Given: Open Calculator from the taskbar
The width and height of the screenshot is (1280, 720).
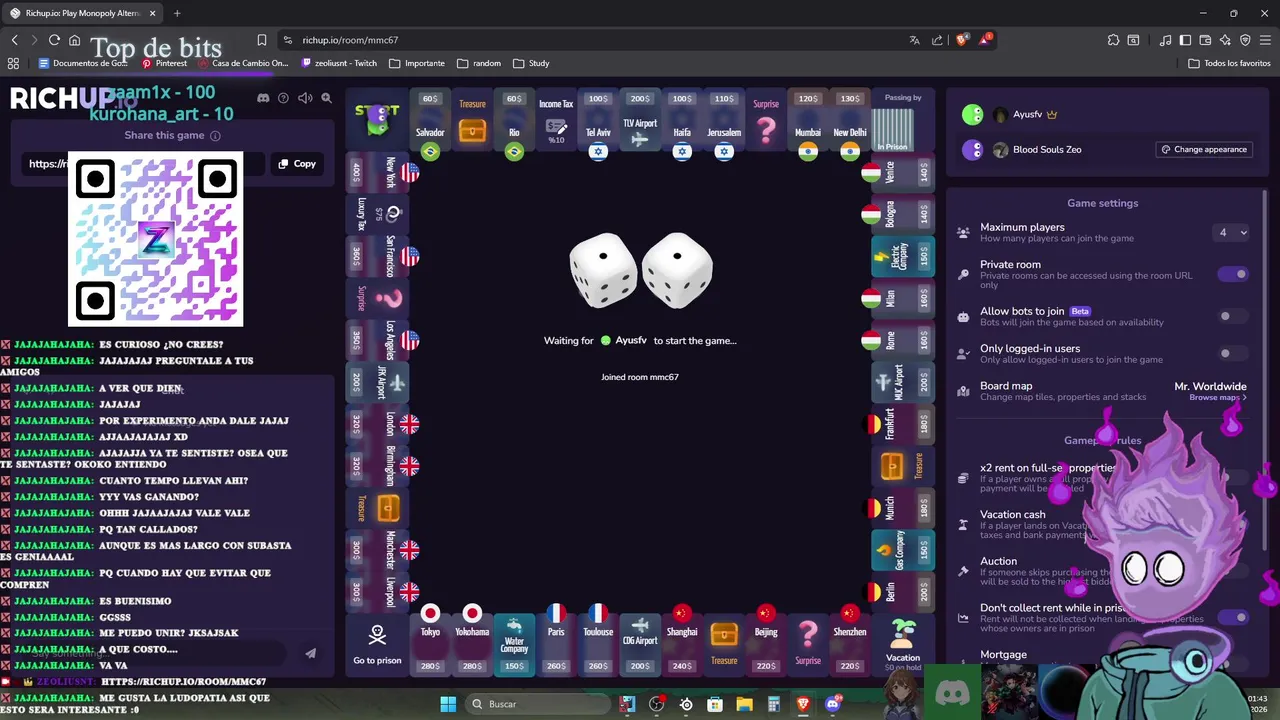Looking at the screenshot, I should tap(774, 704).
